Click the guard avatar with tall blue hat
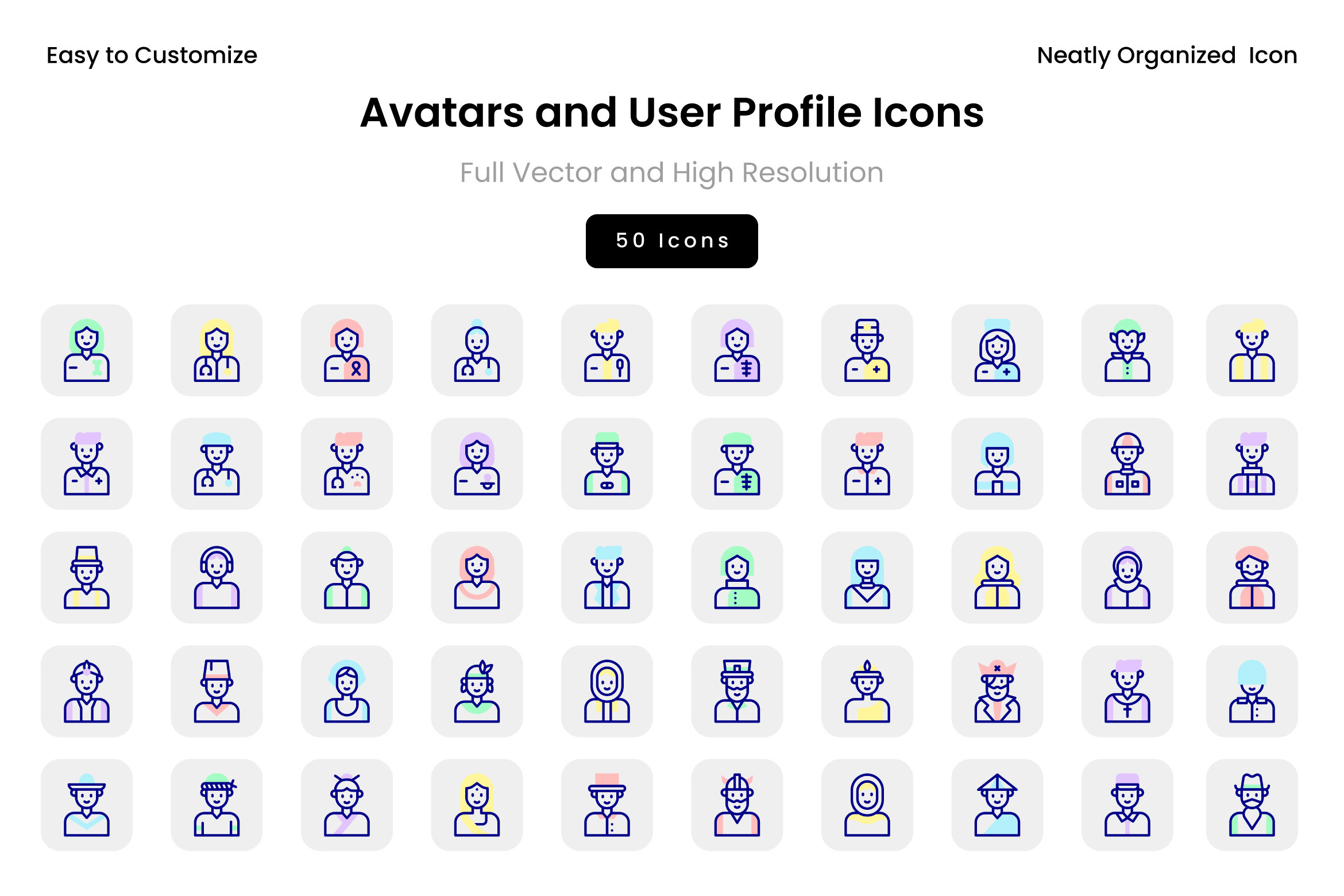The image size is (1344, 896). 1252,691
